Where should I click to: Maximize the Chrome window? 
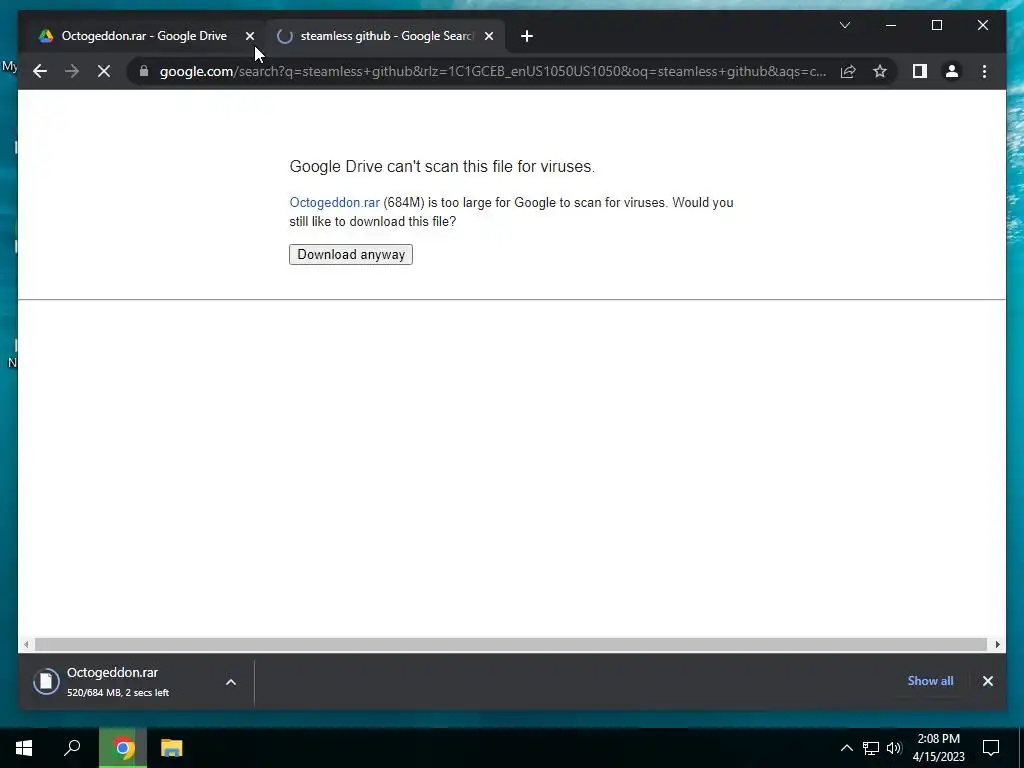pos(936,25)
